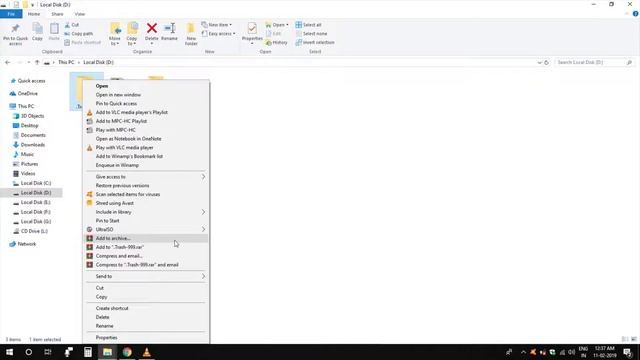The height and width of the screenshot is (360, 640).
Task: Click Select all in the ribbon
Action: click(x=309, y=25)
